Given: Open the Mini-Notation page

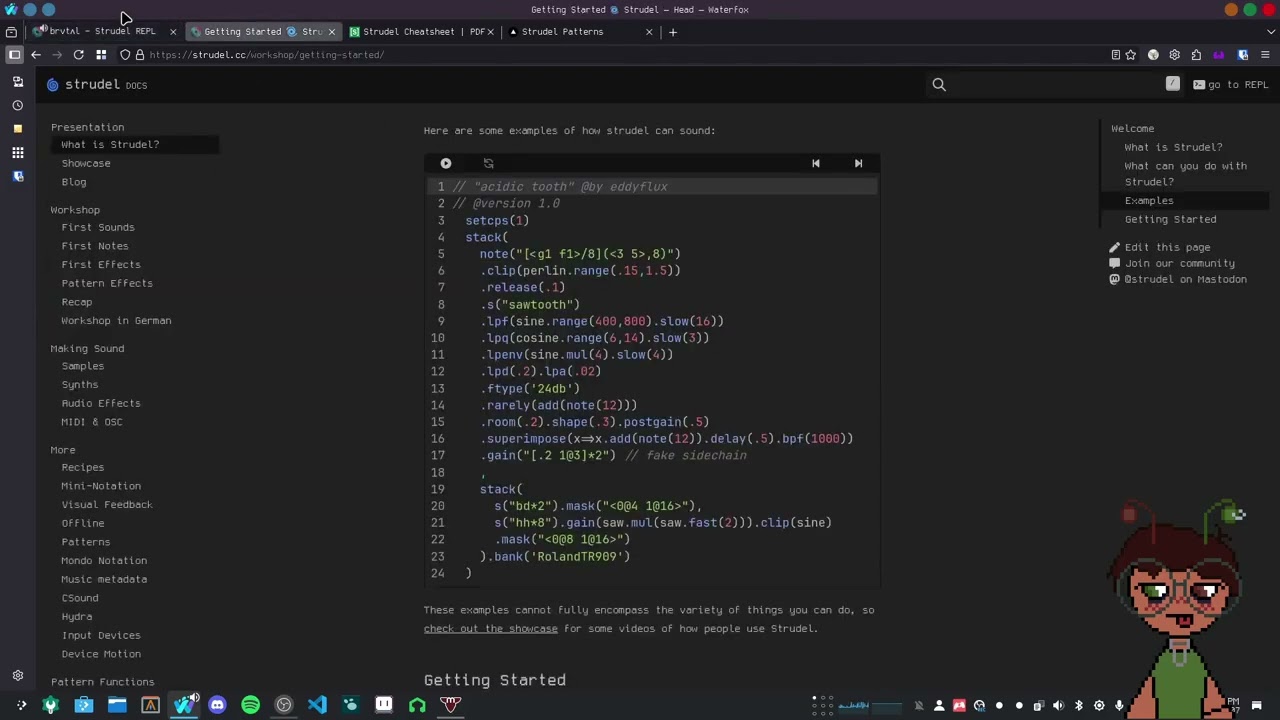Looking at the screenshot, I should [x=101, y=486].
